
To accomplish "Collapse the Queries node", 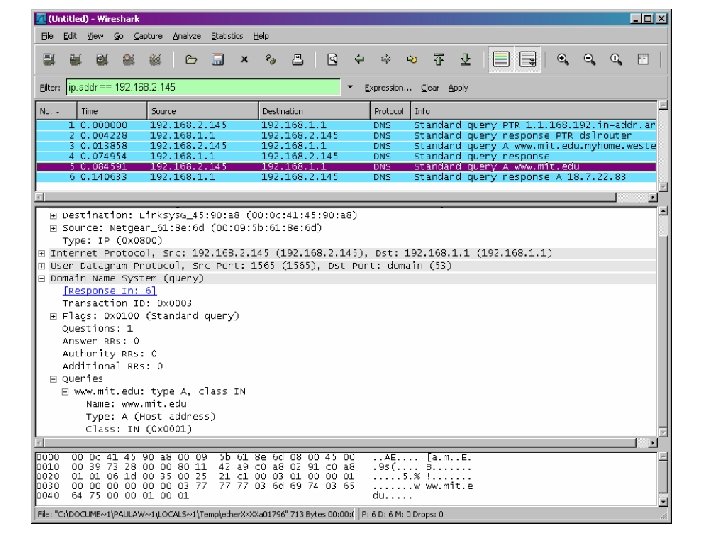I will [x=53, y=379].
